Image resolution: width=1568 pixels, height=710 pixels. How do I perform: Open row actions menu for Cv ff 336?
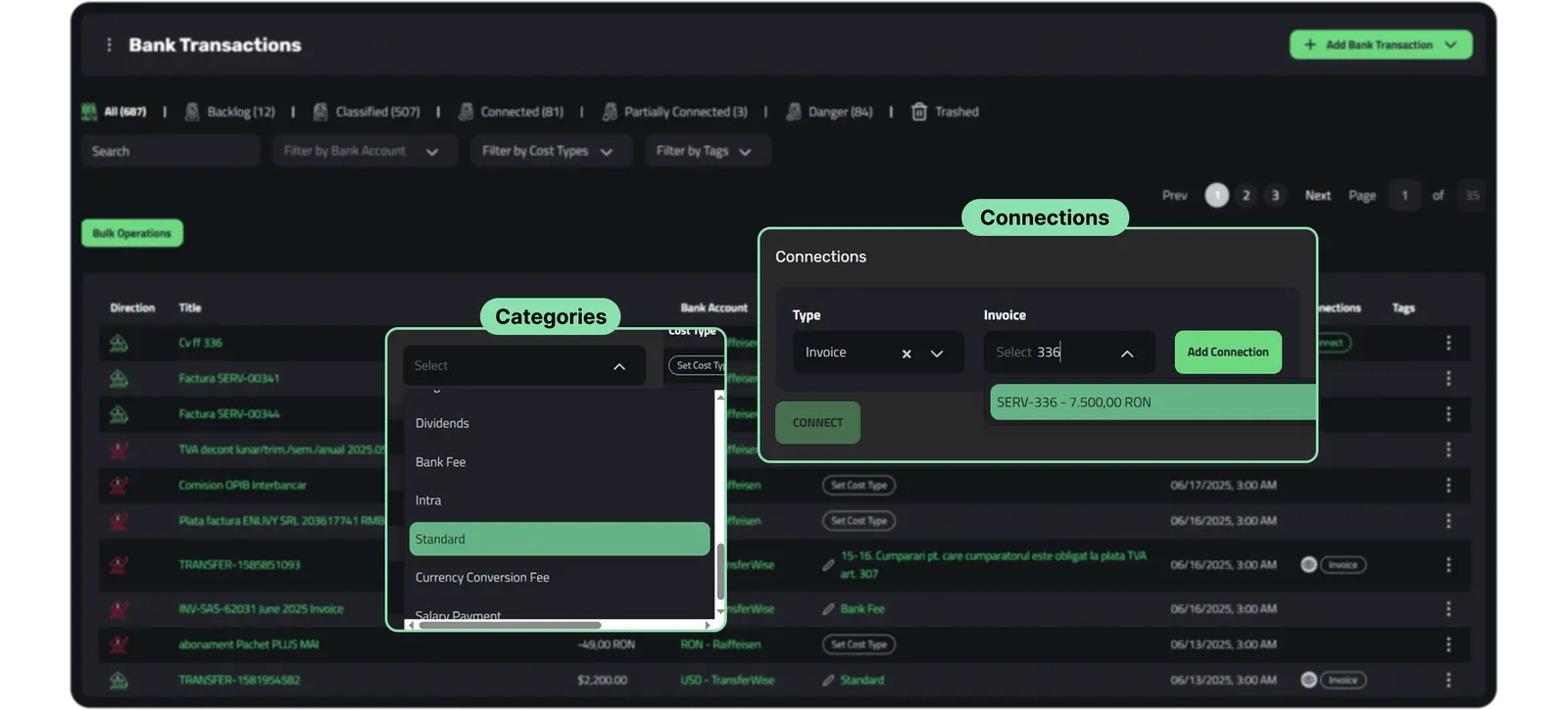[x=1448, y=343]
